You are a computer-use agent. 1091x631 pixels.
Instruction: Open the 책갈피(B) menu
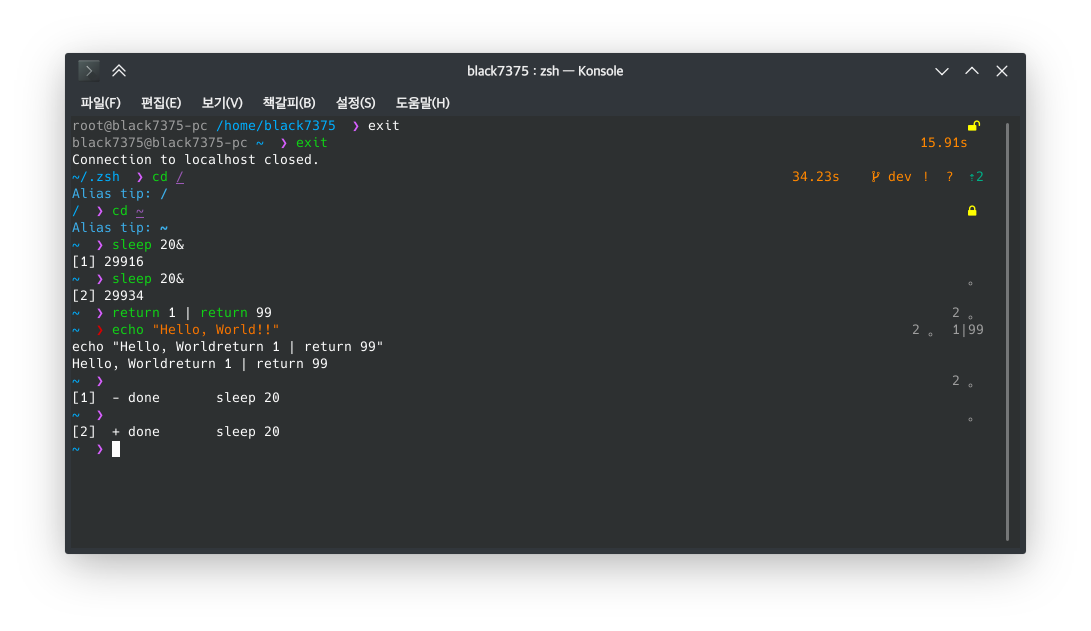[289, 103]
